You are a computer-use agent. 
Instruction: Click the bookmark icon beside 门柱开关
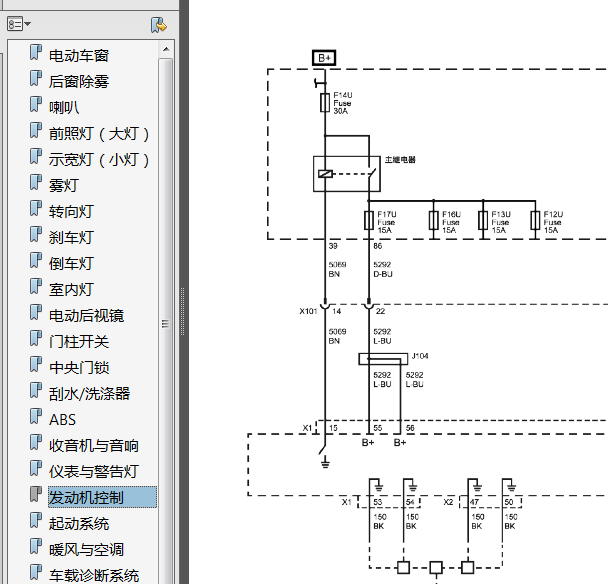[36, 338]
